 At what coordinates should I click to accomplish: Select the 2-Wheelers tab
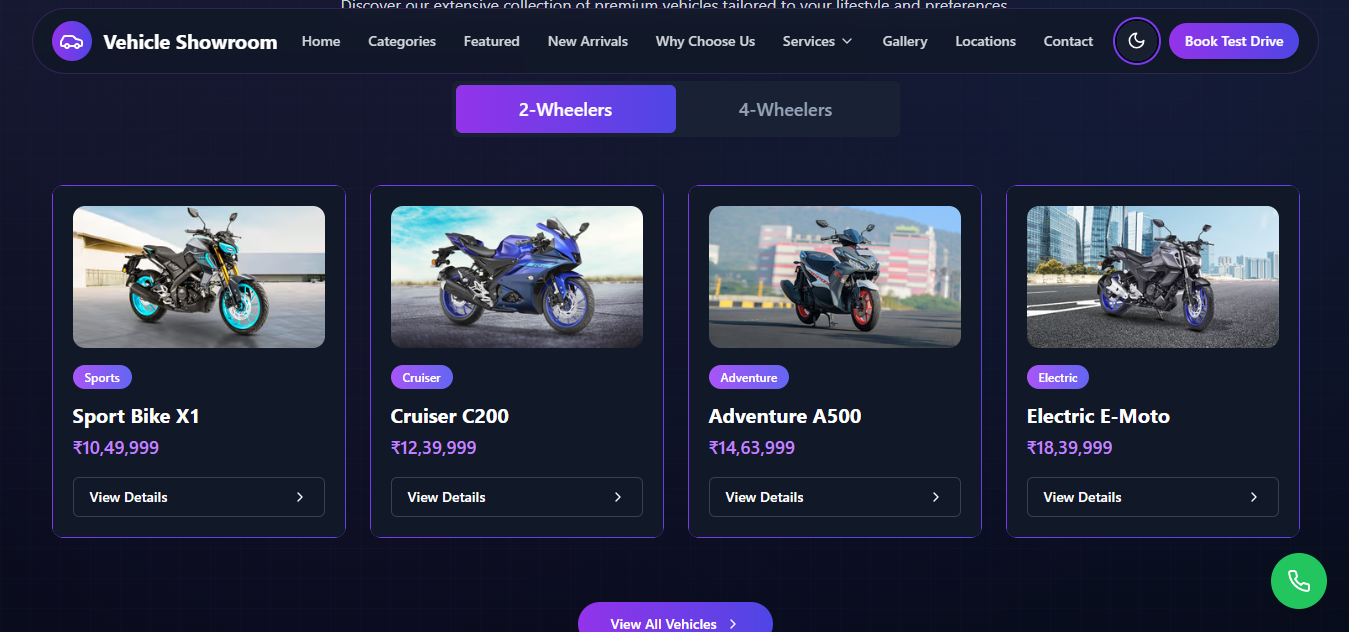tap(566, 109)
